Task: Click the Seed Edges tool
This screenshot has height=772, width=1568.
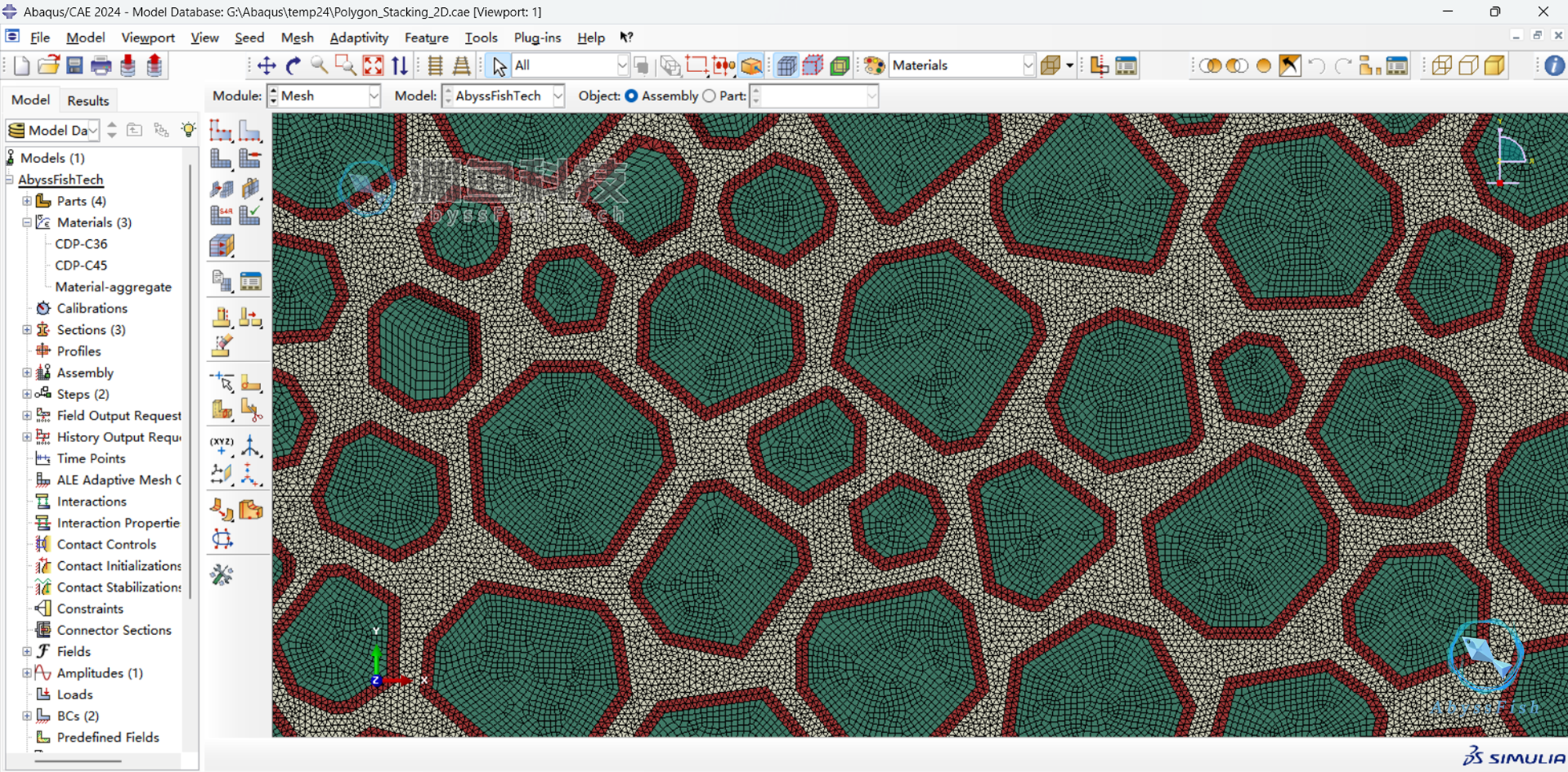Action: click(250, 131)
